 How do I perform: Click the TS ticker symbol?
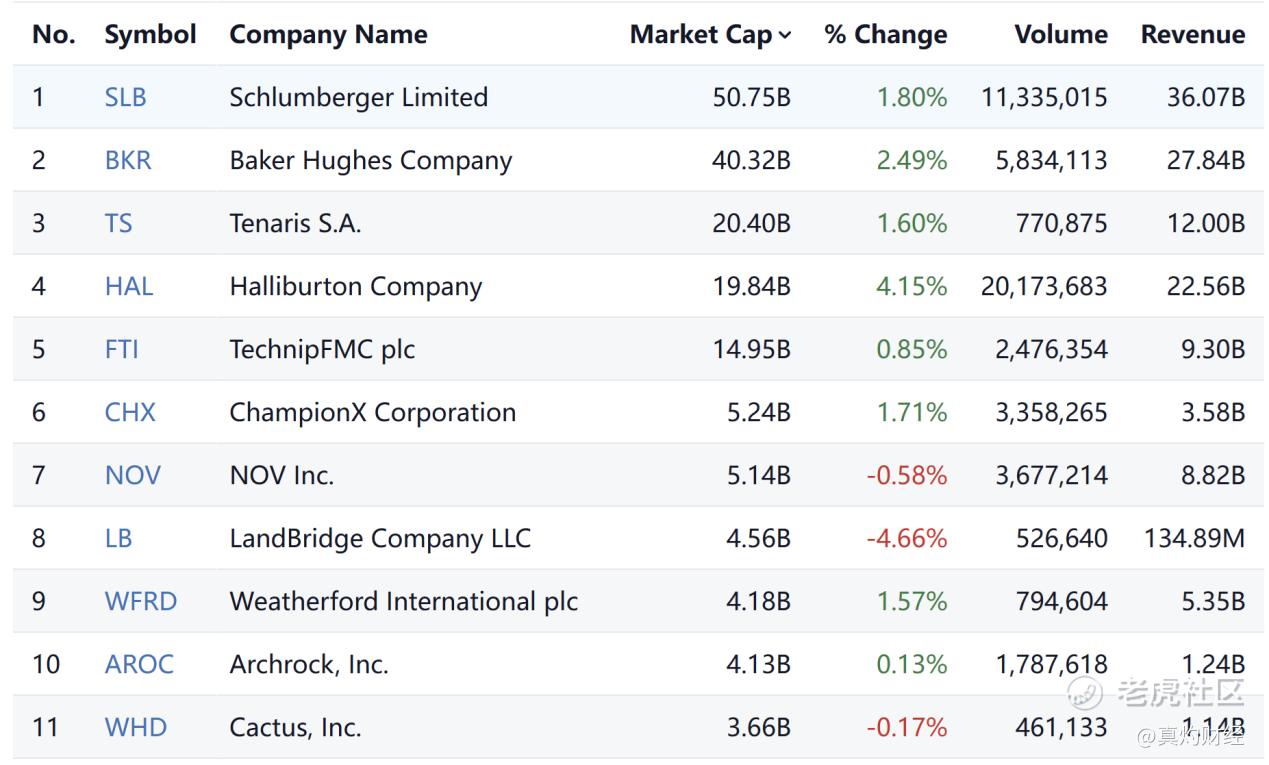point(118,223)
